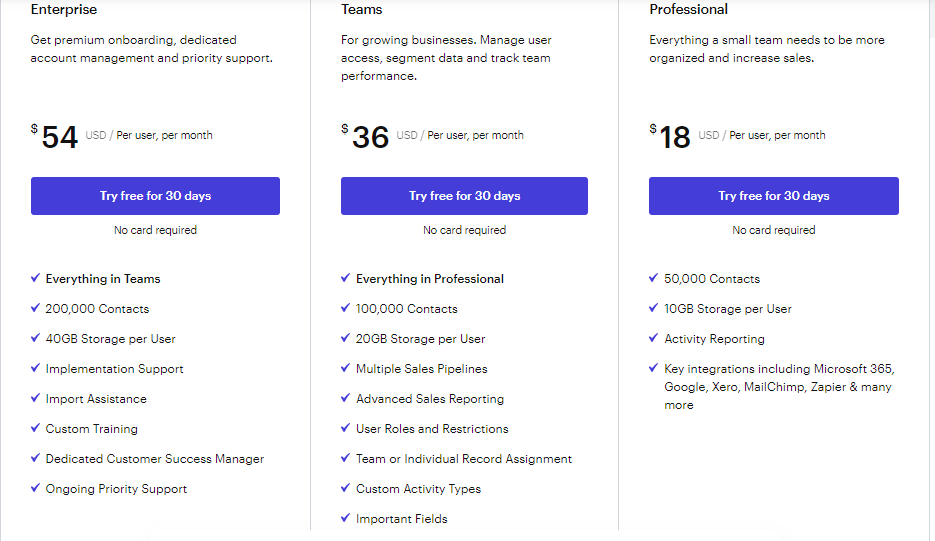Click checkmark beside Activity Reporting

(654, 338)
